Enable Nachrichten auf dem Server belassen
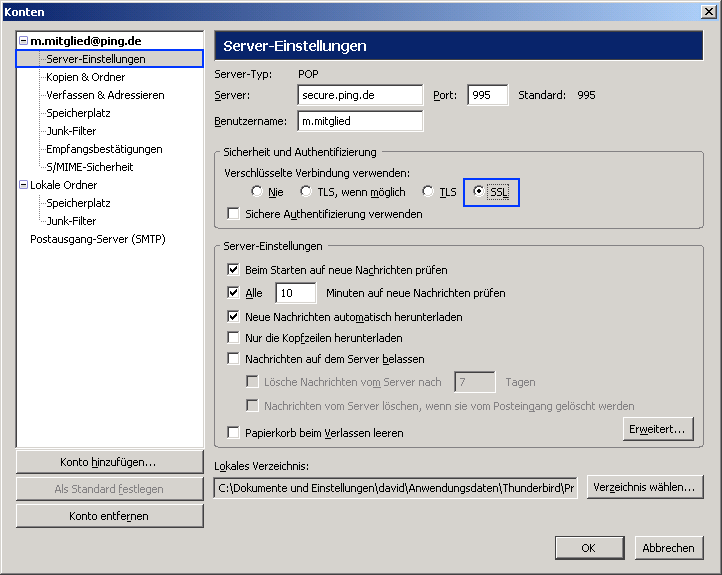The height and width of the screenshot is (575, 722). coord(234,359)
